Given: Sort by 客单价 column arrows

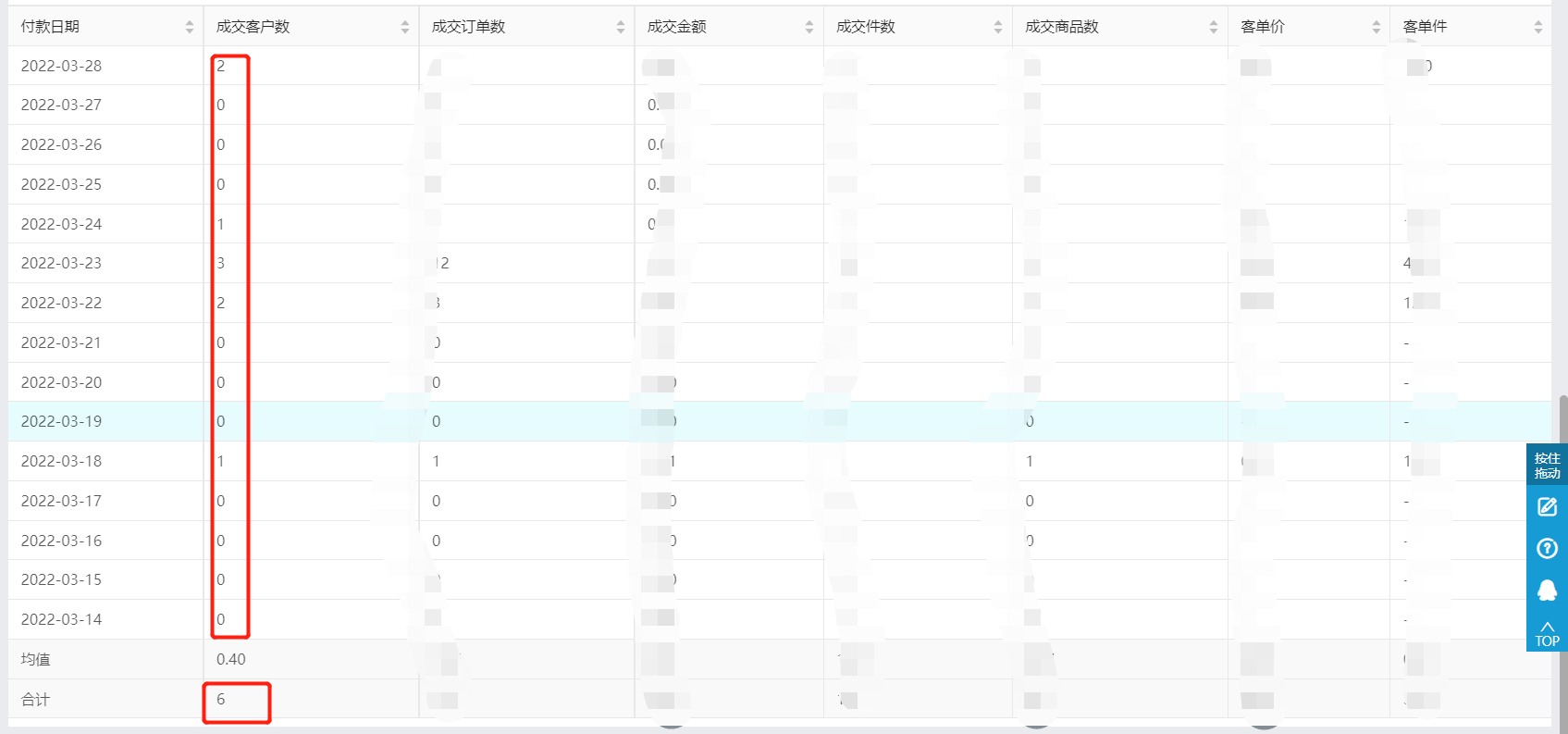Looking at the screenshot, I should pyautogui.click(x=1377, y=27).
